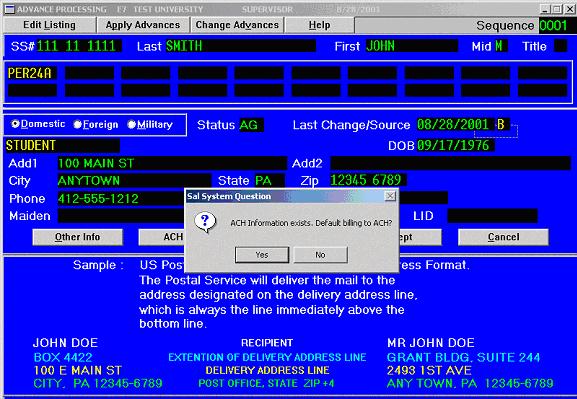Viewport: 577px width, 399px height.
Task: Click the 'BOX 4422' sample text
Action: 63,357
